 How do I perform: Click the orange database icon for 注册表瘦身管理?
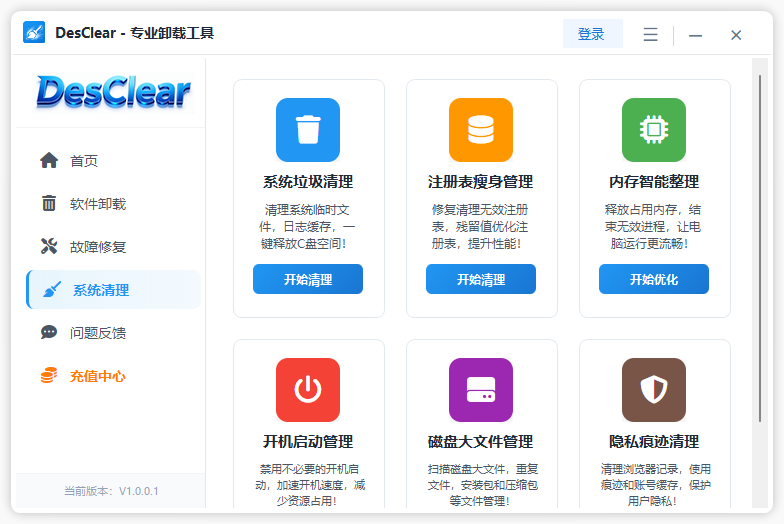point(481,130)
